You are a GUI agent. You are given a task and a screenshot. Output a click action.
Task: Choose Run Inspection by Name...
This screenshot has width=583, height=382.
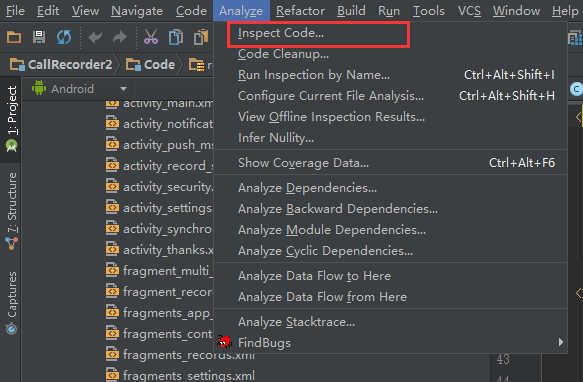(x=390, y=75)
